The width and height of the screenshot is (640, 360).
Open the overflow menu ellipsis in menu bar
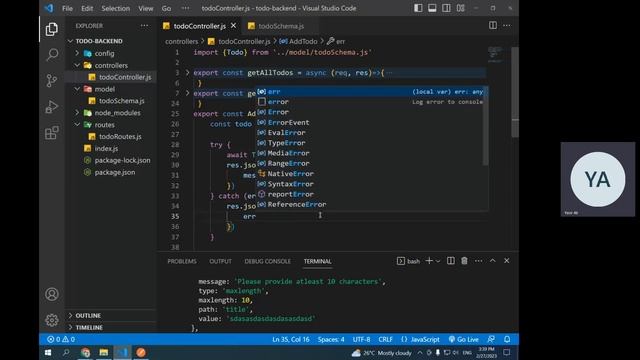(185, 8)
